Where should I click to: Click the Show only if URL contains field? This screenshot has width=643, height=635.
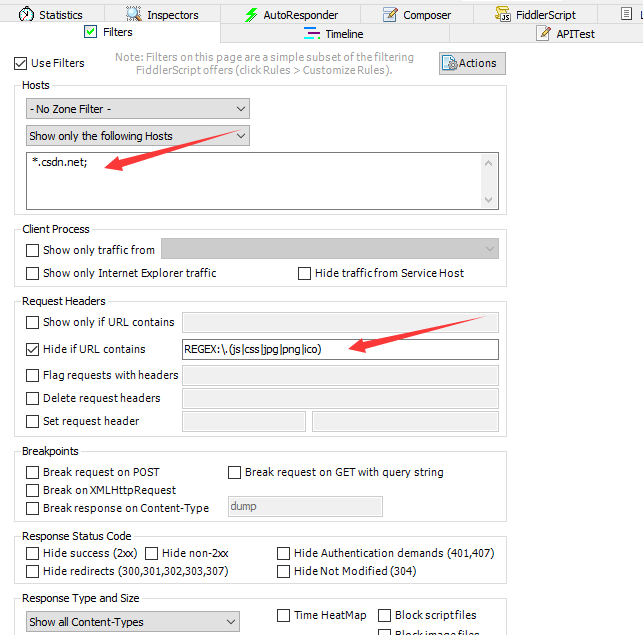pyautogui.click(x=340, y=322)
